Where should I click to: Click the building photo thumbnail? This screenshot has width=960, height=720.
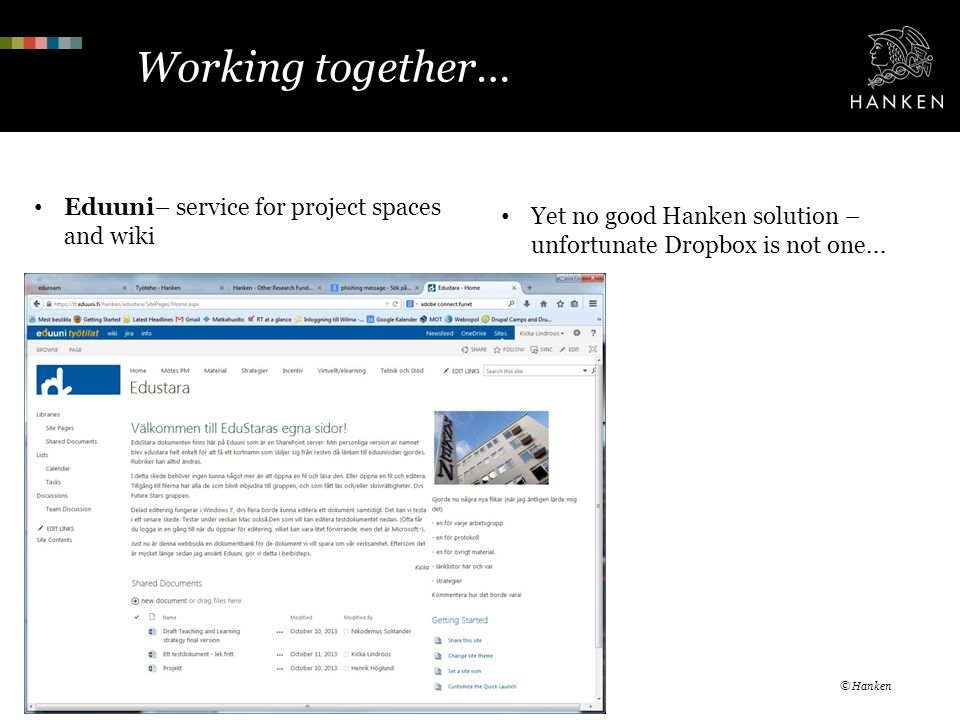click(491, 448)
